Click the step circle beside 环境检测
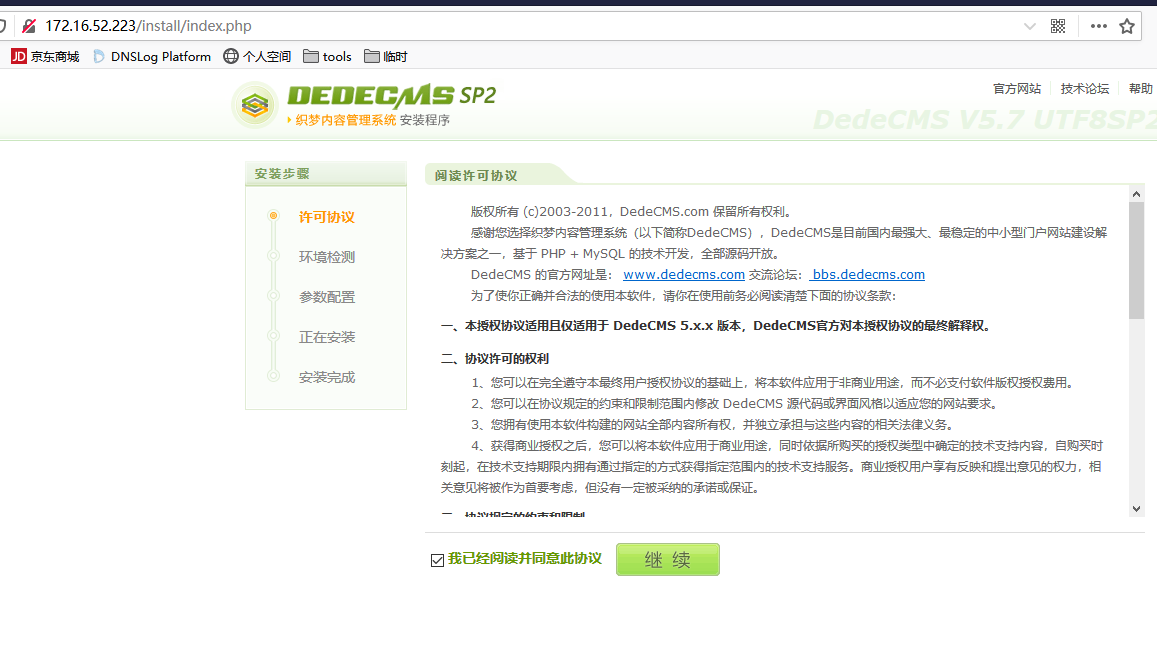The image size is (1157, 655). 273,256
